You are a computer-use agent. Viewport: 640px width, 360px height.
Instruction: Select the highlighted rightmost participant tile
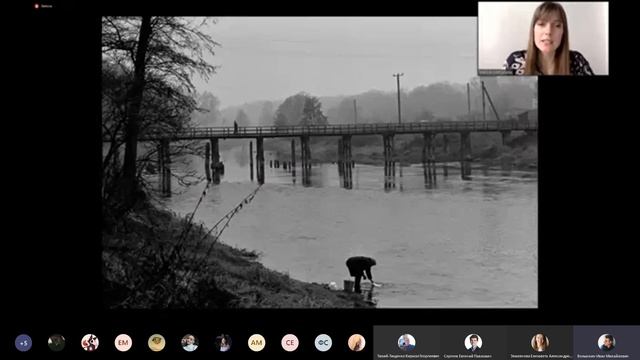(607, 343)
